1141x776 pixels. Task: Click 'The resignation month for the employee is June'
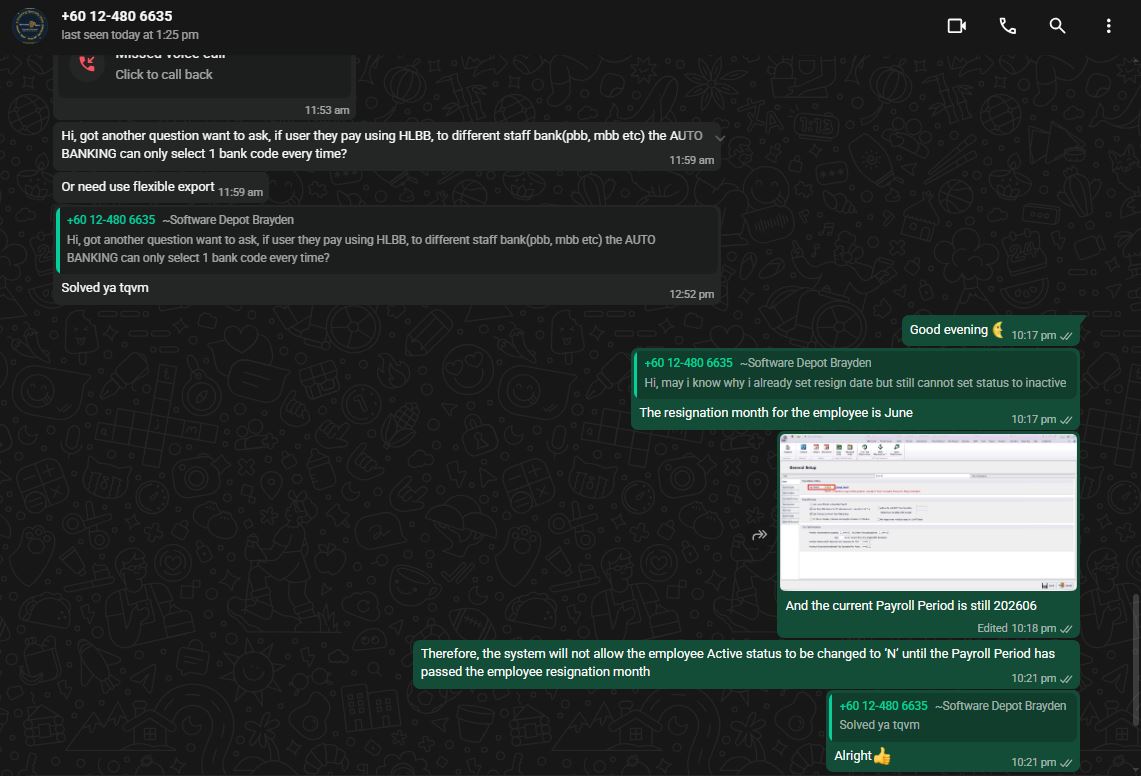776,413
